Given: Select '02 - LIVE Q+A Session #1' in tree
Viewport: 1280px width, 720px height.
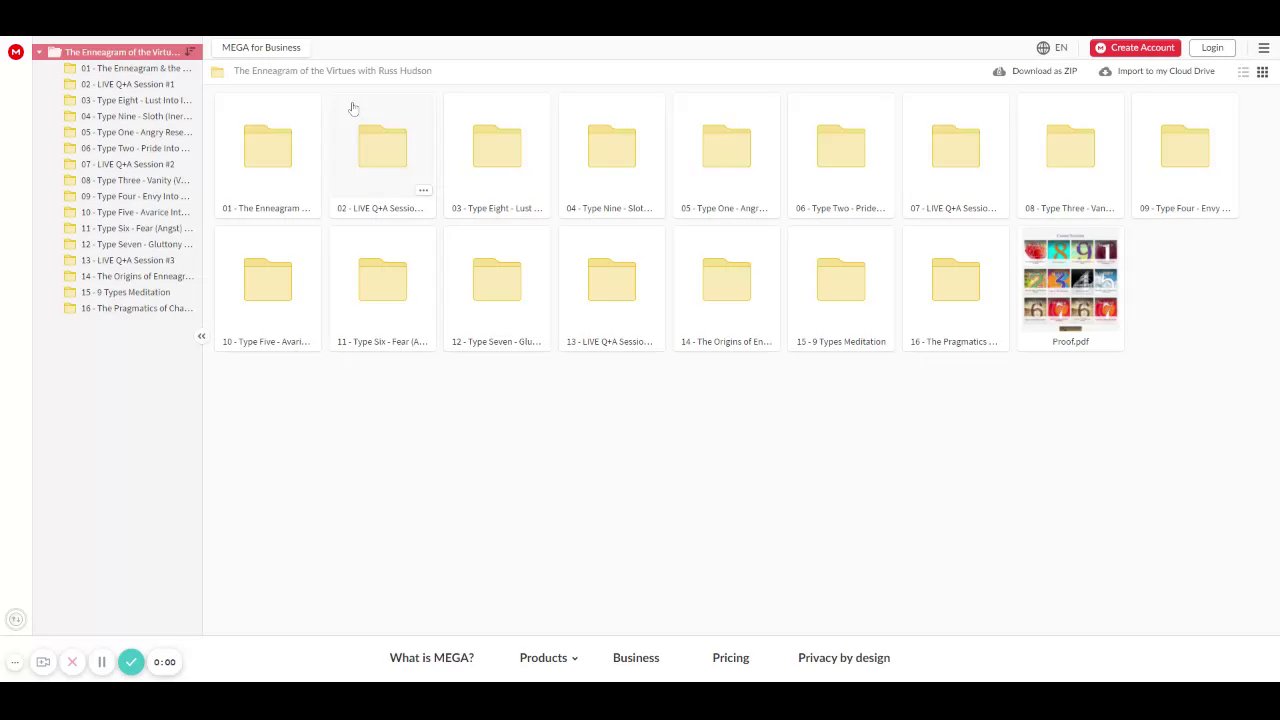Looking at the screenshot, I should (127, 84).
